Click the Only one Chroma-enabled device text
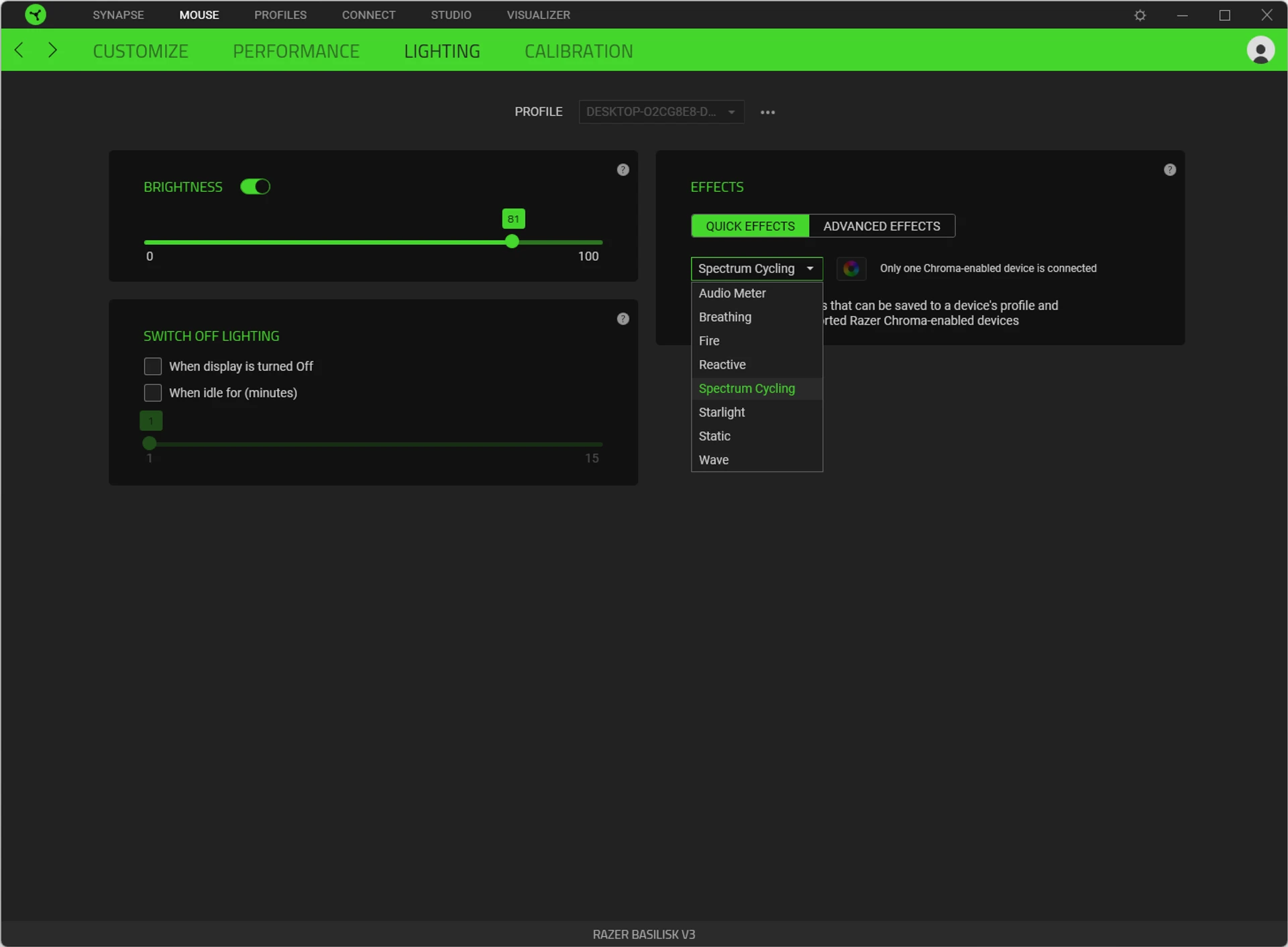This screenshot has width=1288, height=947. tap(988, 268)
